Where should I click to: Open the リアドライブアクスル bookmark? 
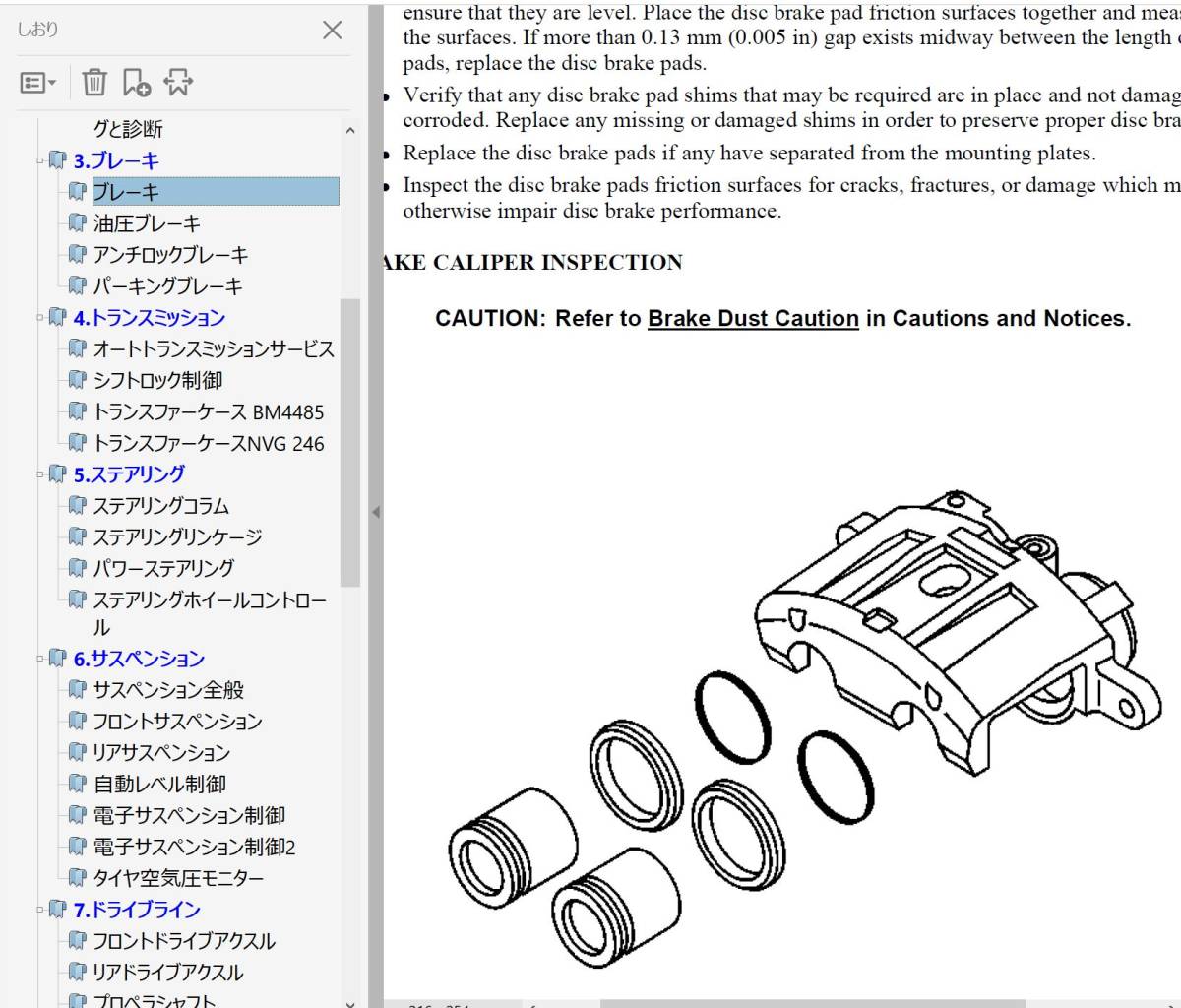point(167,973)
